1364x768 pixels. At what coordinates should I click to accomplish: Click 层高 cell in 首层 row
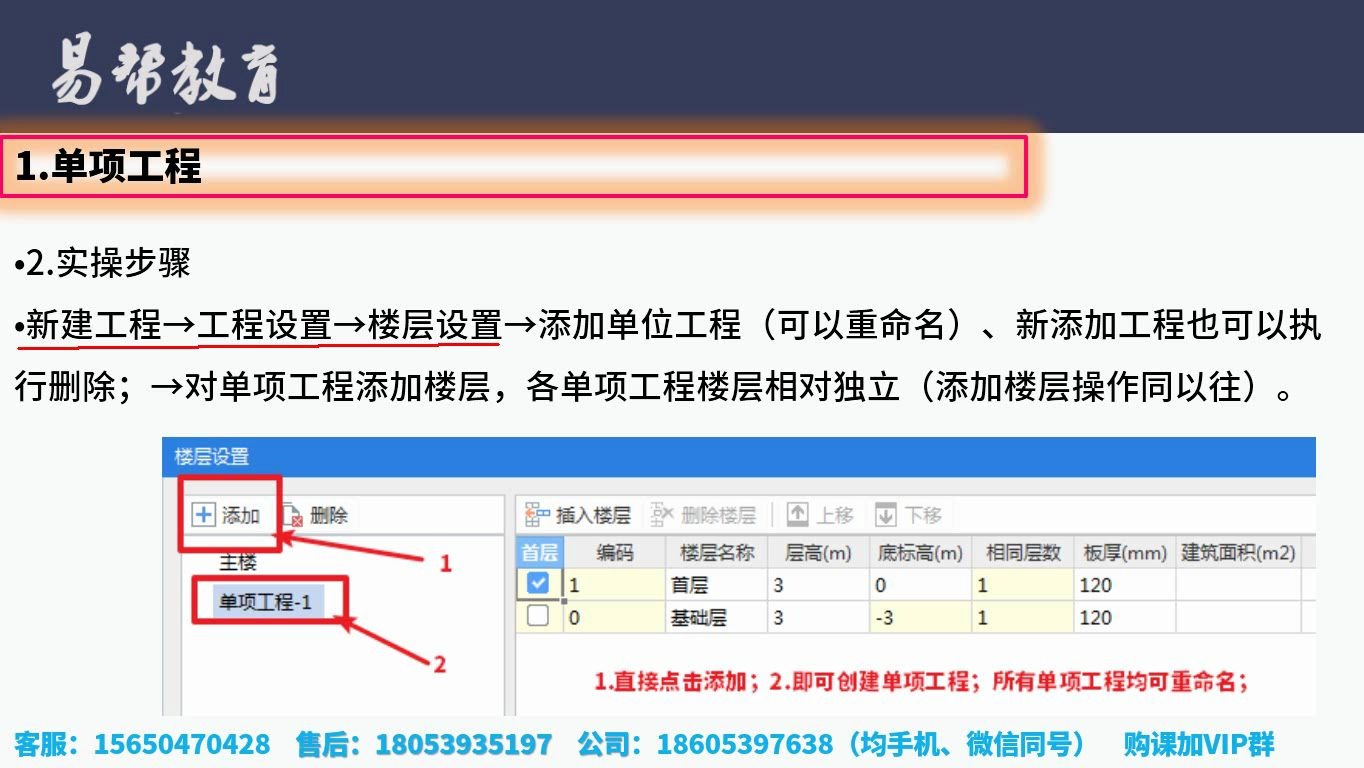click(819, 585)
